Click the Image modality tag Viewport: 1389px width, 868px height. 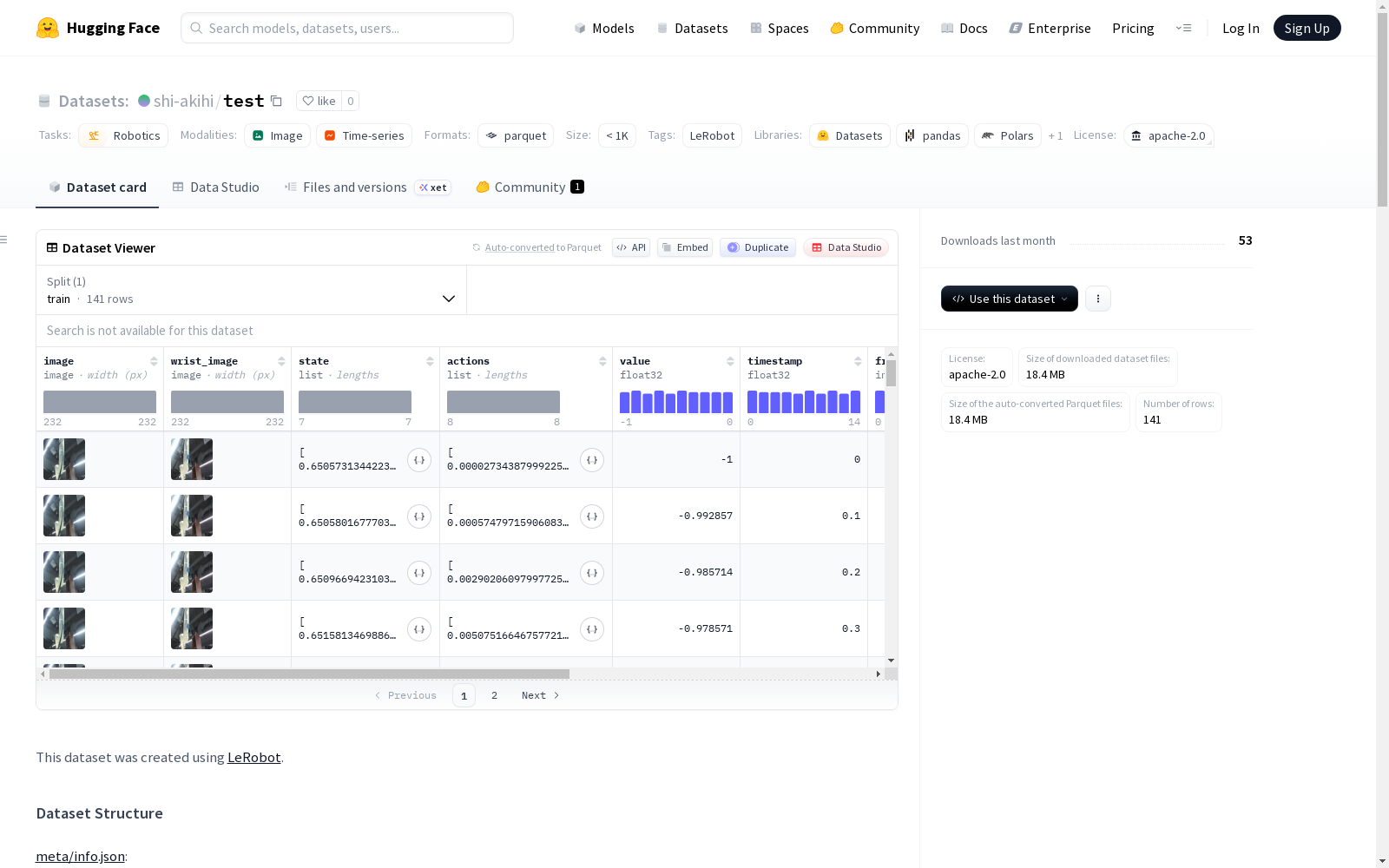pyautogui.click(x=277, y=135)
